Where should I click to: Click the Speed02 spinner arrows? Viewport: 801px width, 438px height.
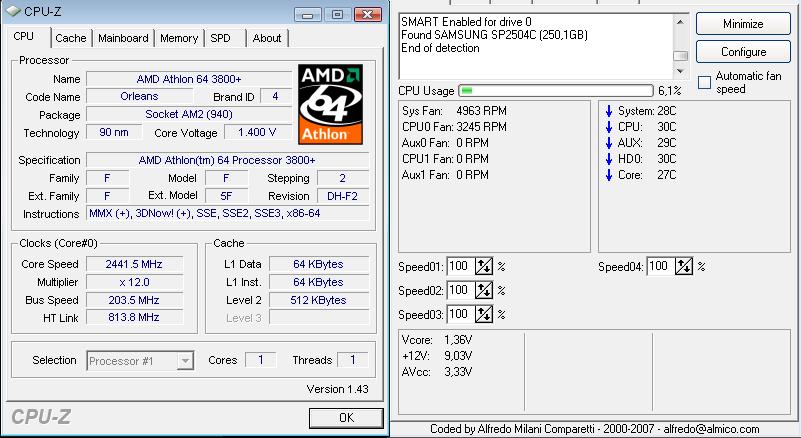pos(483,290)
